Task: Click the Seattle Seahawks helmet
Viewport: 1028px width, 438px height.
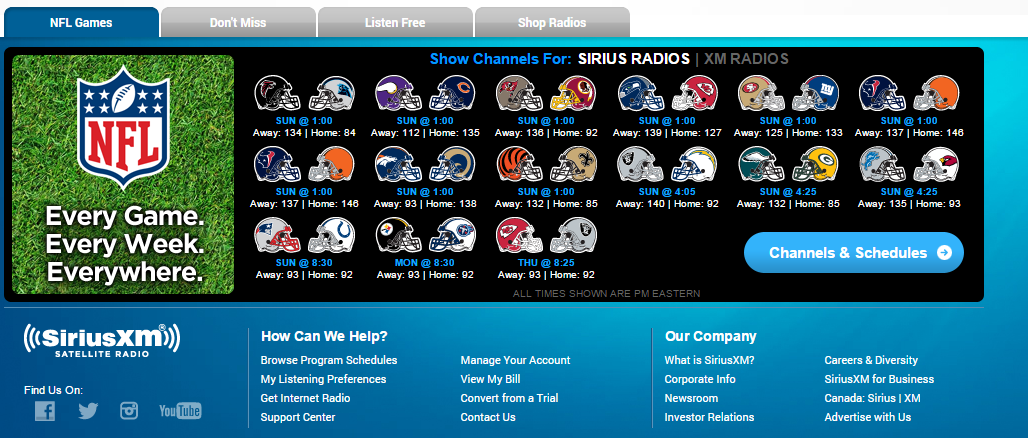Action: point(641,94)
